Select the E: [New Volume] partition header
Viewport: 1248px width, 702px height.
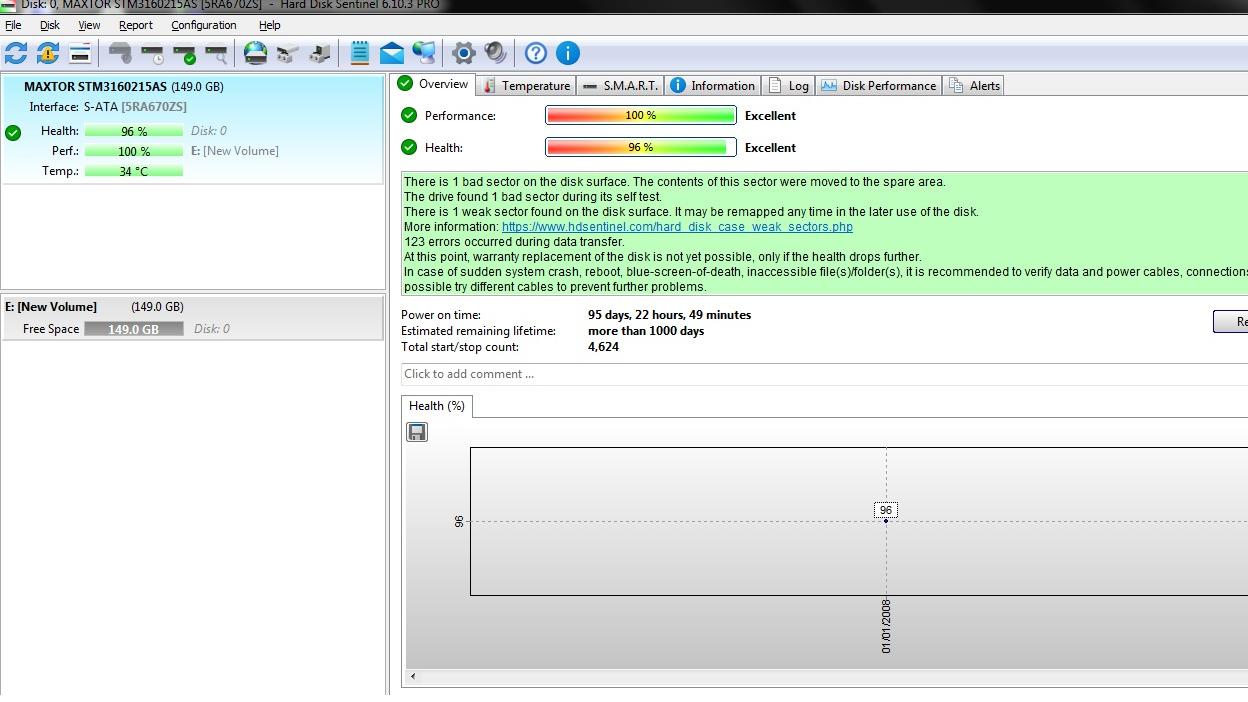(192, 307)
